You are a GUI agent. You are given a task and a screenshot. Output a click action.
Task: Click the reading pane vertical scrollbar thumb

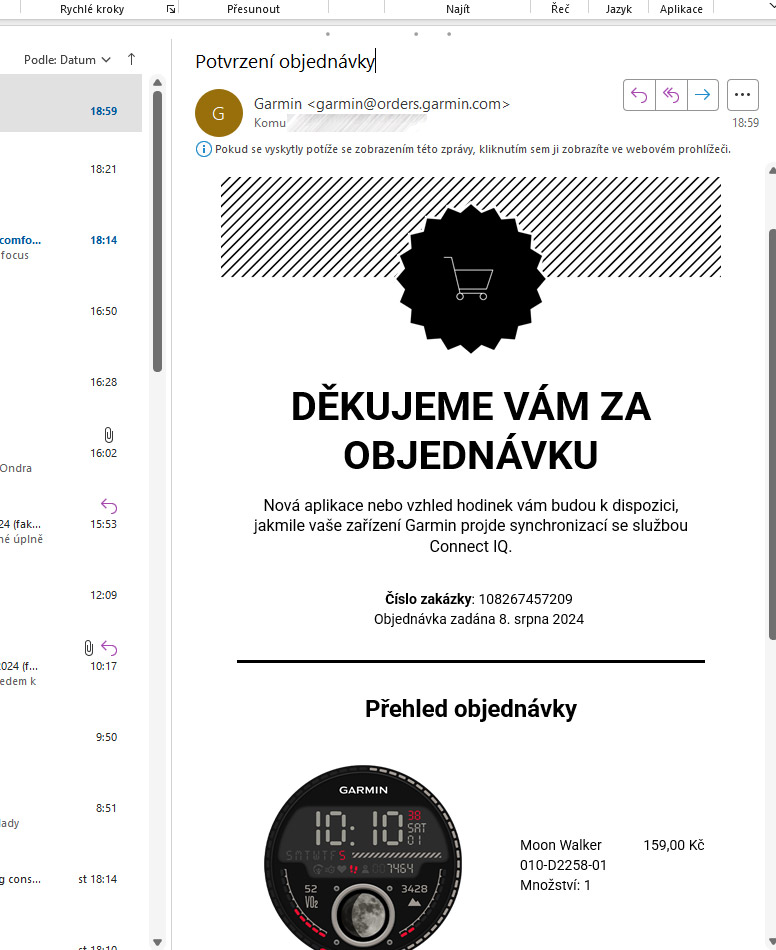click(772, 434)
